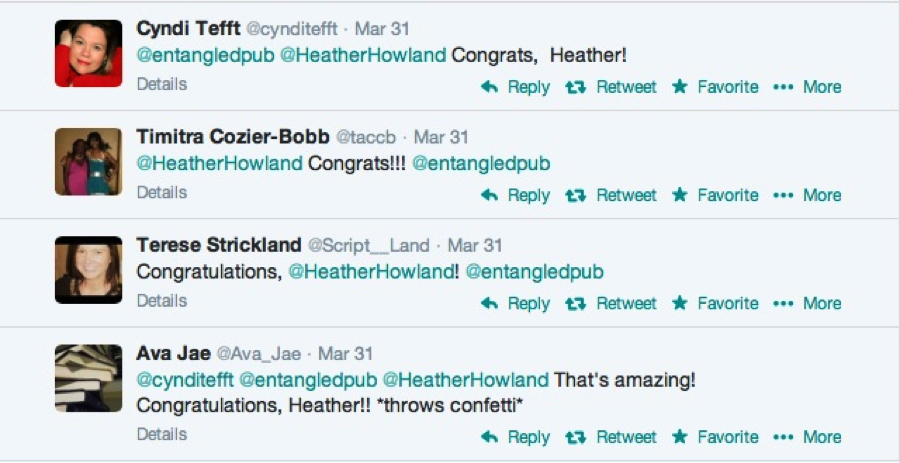The height and width of the screenshot is (463, 900).
Task: Expand Details under Cyndi Tefft's tweet
Action: coord(162,84)
